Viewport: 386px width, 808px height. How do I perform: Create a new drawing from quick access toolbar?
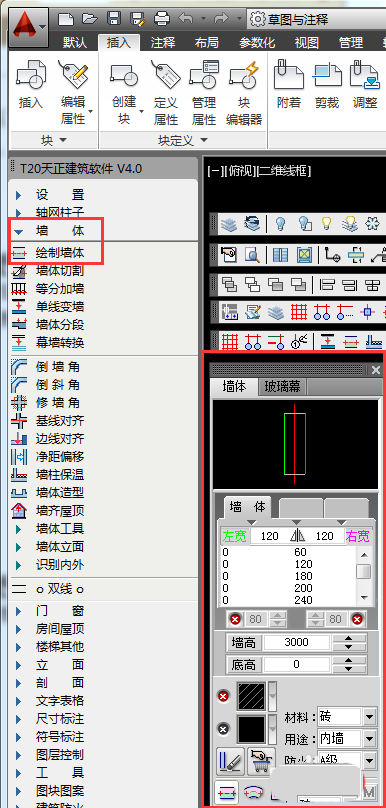click(65, 19)
